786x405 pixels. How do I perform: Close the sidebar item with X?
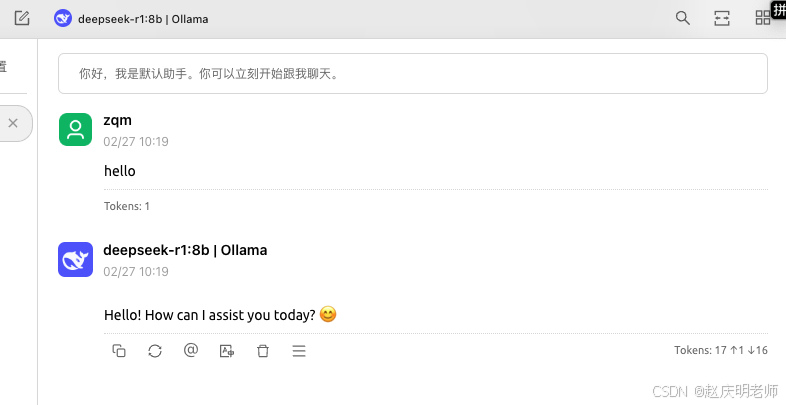13,123
